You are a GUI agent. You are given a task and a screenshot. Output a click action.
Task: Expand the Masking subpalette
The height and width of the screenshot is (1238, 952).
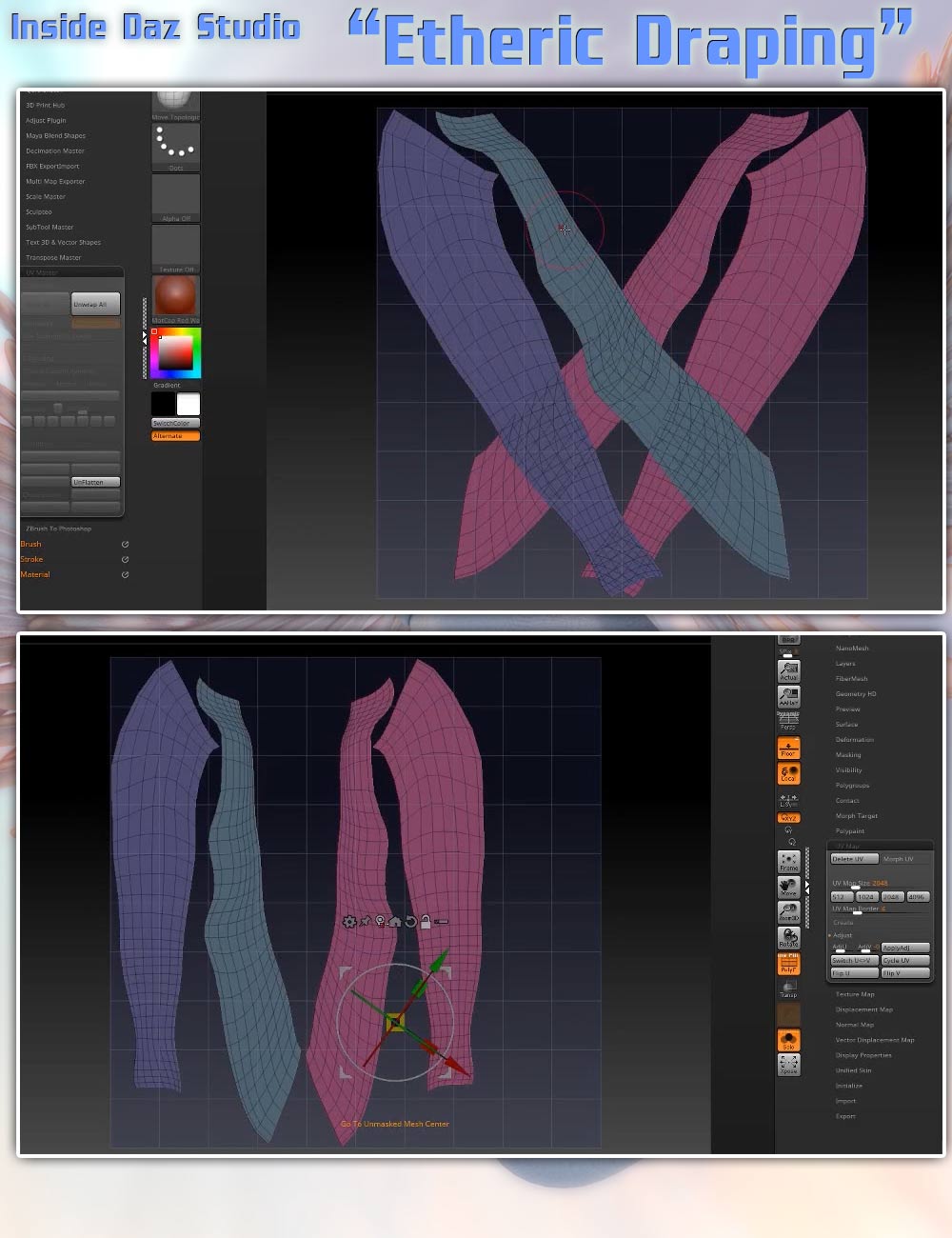click(848, 755)
